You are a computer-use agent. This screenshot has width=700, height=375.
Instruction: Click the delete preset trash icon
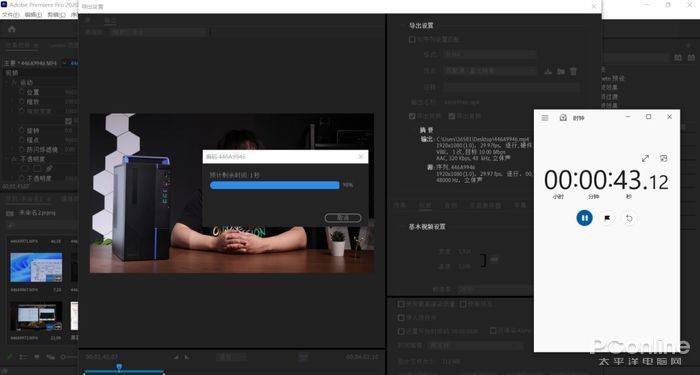[574, 71]
